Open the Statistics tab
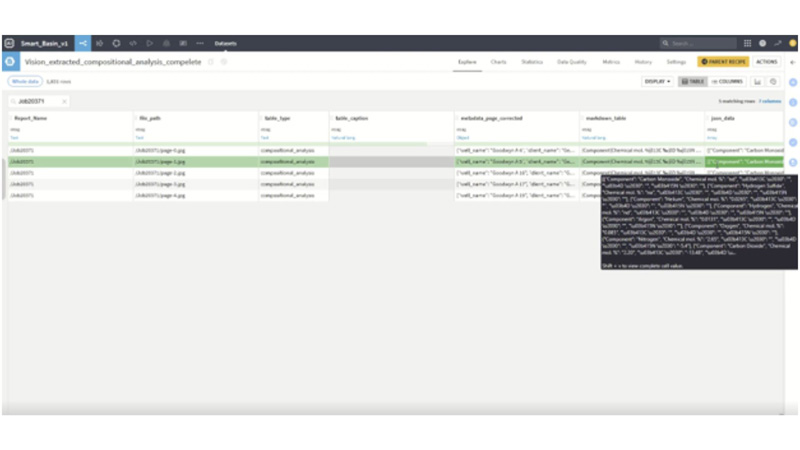Screen dimensions: 800x450 pos(532,62)
